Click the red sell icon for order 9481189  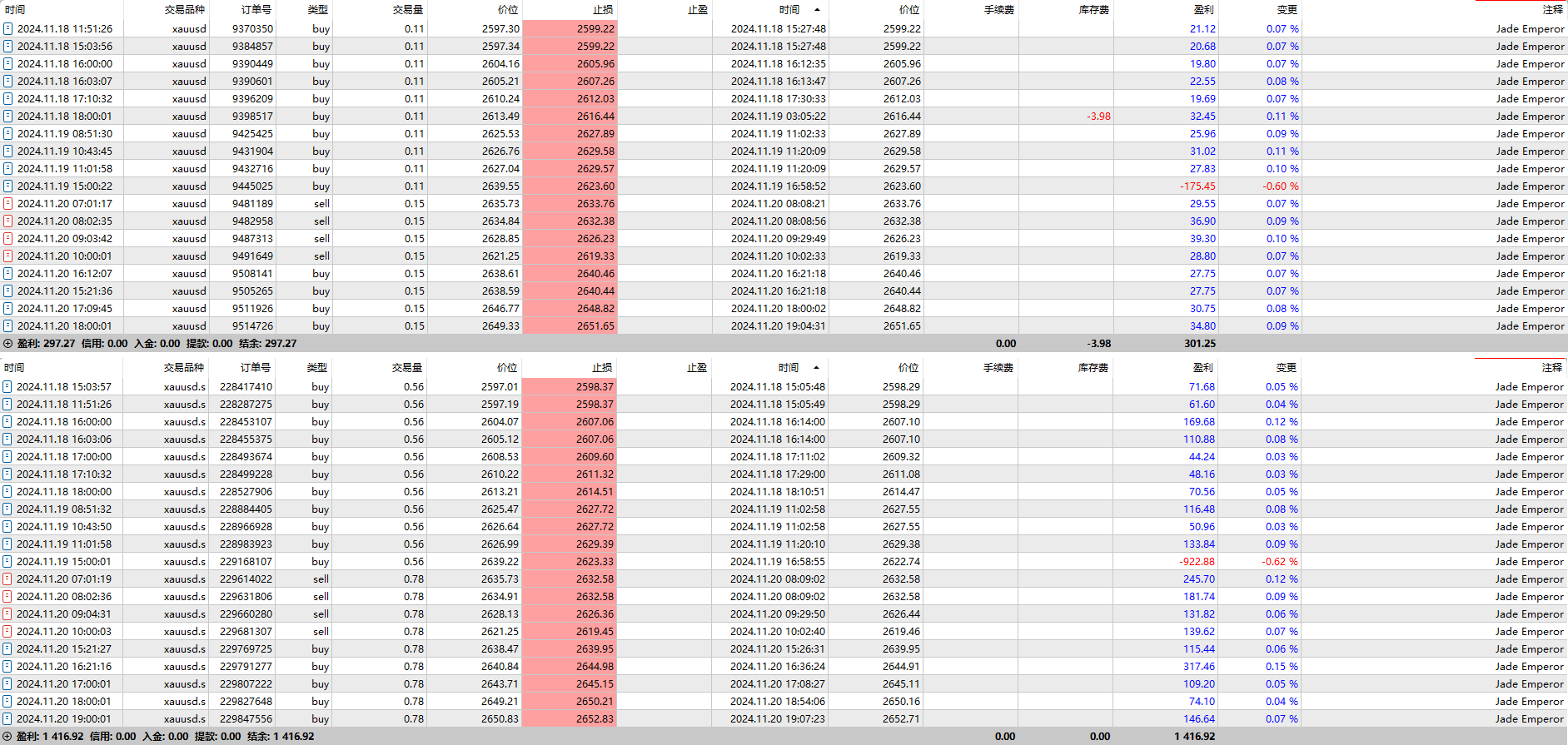[x=7, y=204]
